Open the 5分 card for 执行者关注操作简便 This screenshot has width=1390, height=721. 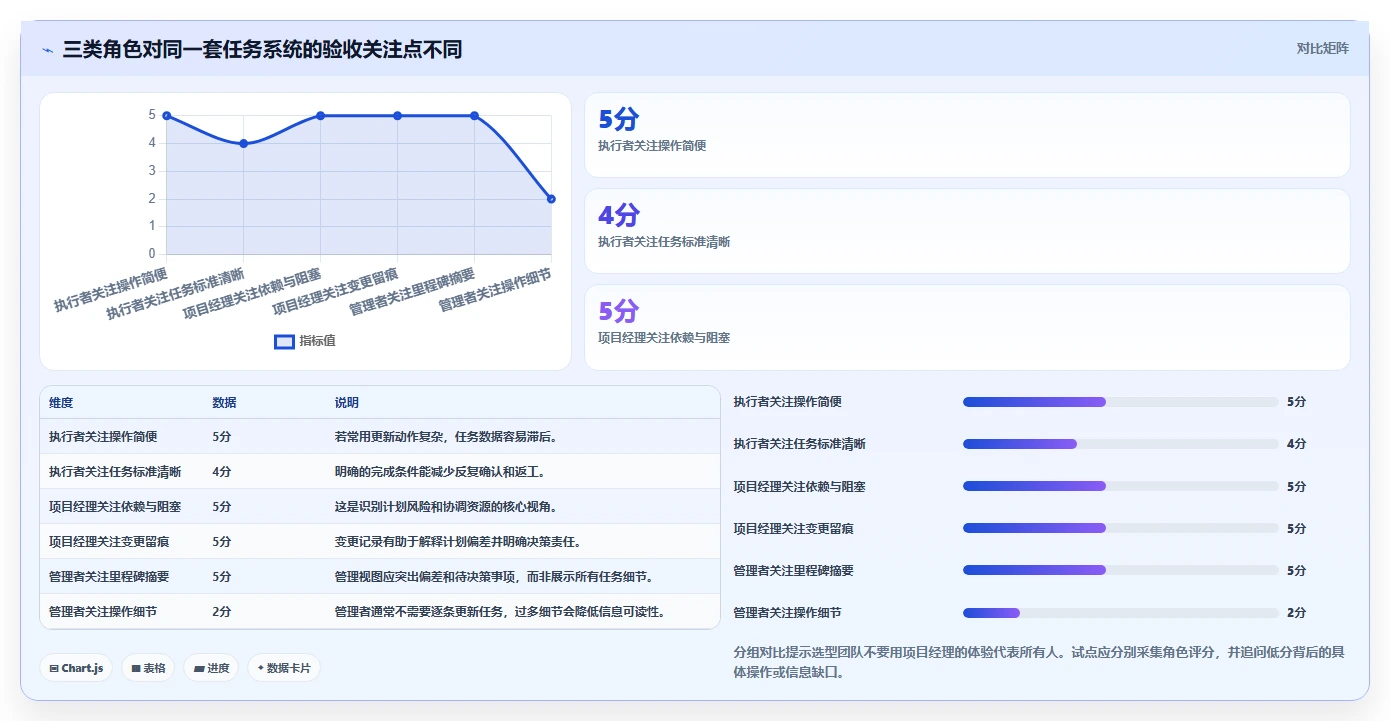[x=967, y=135]
